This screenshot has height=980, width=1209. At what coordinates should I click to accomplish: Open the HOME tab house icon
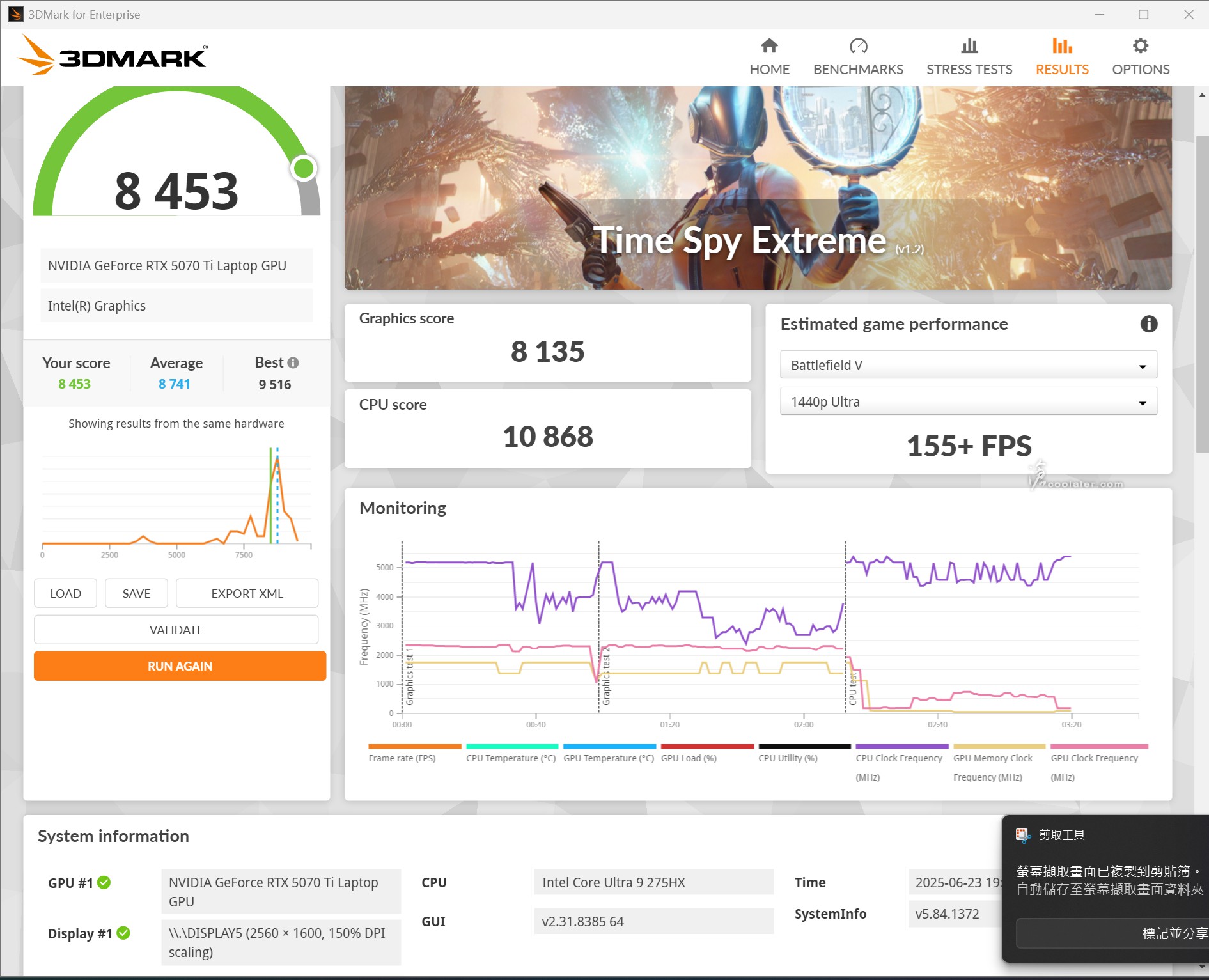(769, 45)
